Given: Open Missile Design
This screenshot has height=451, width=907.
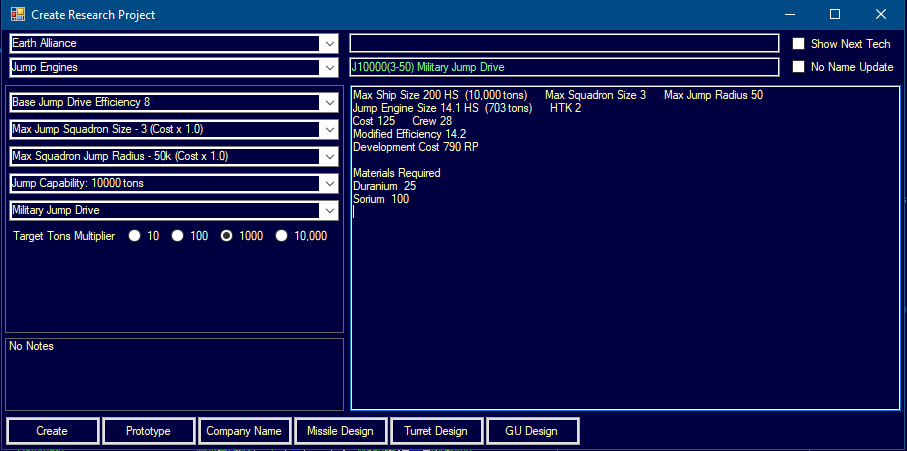Looking at the screenshot, I should (x=340, y=431).
